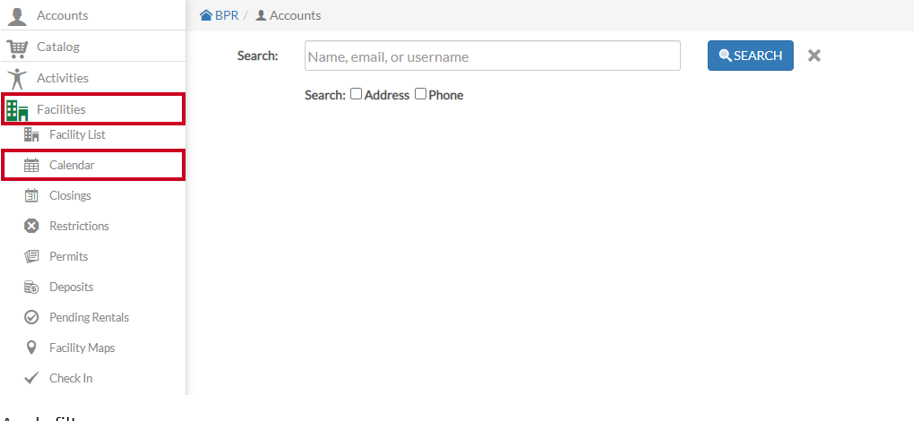The width and height of the screenshot is (914, 421).
Task: Click the Activities figure icon
Action: (17, 78)
